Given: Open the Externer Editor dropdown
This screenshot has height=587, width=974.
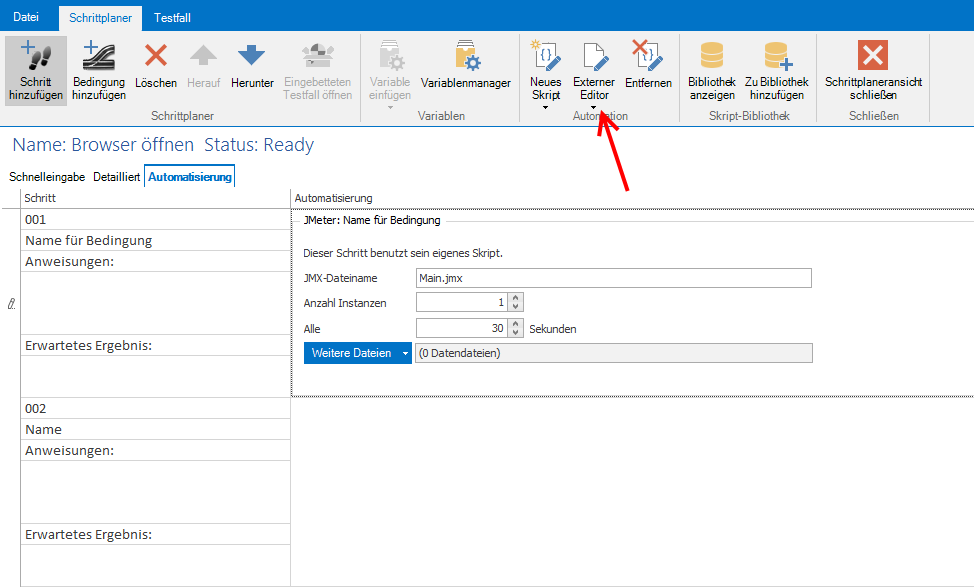Looking at the screenshot, I should click(593, 107).
